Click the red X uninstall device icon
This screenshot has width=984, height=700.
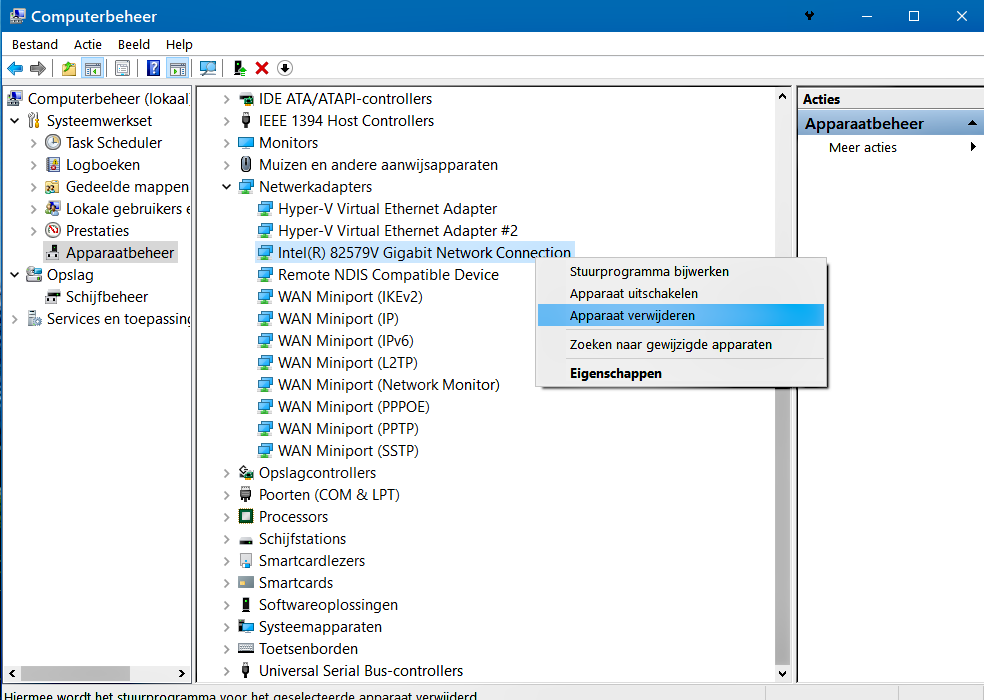pyautogui.click(x=262, y=68)
